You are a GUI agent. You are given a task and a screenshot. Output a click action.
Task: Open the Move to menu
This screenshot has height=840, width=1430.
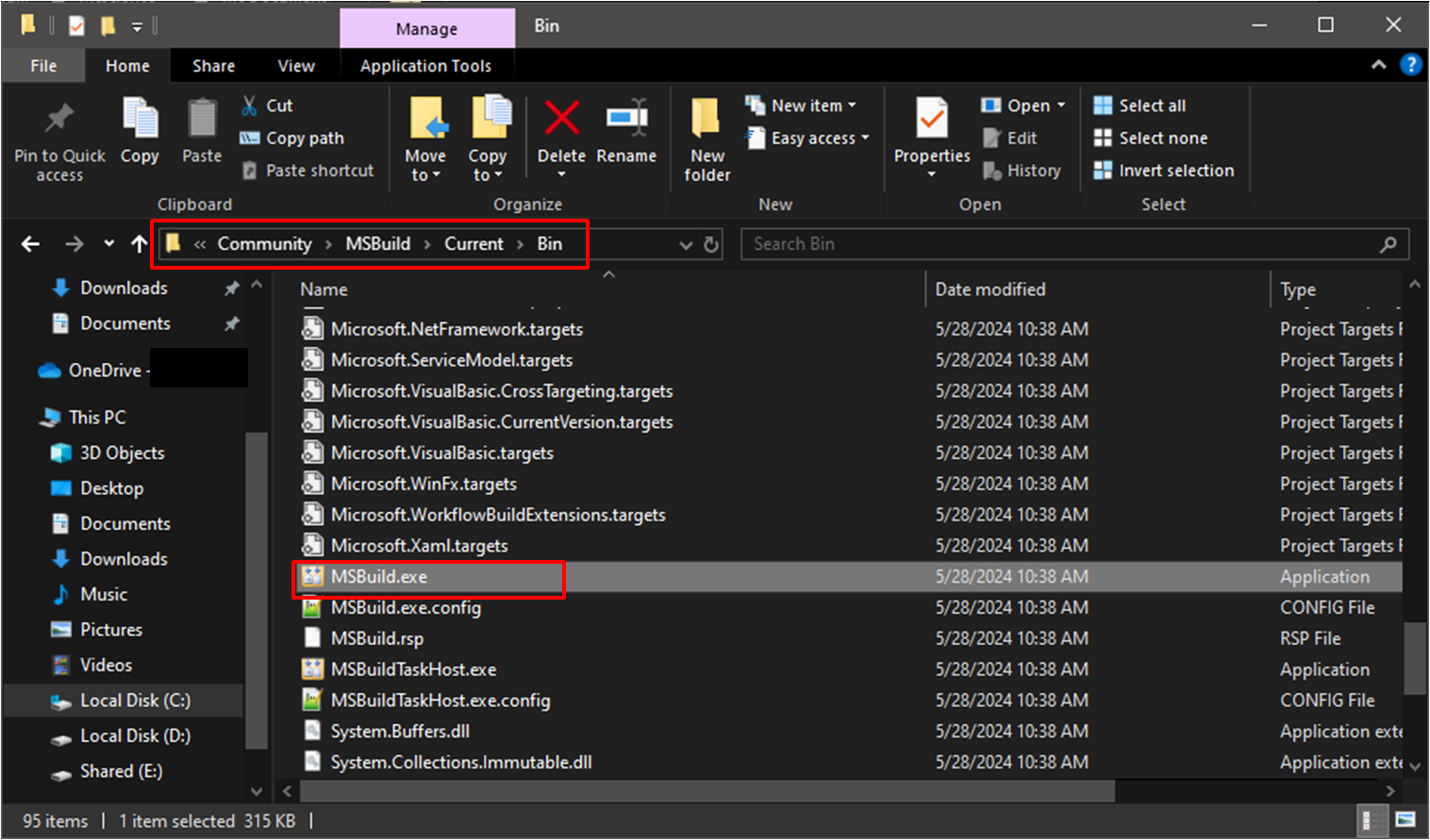[425, 138]
